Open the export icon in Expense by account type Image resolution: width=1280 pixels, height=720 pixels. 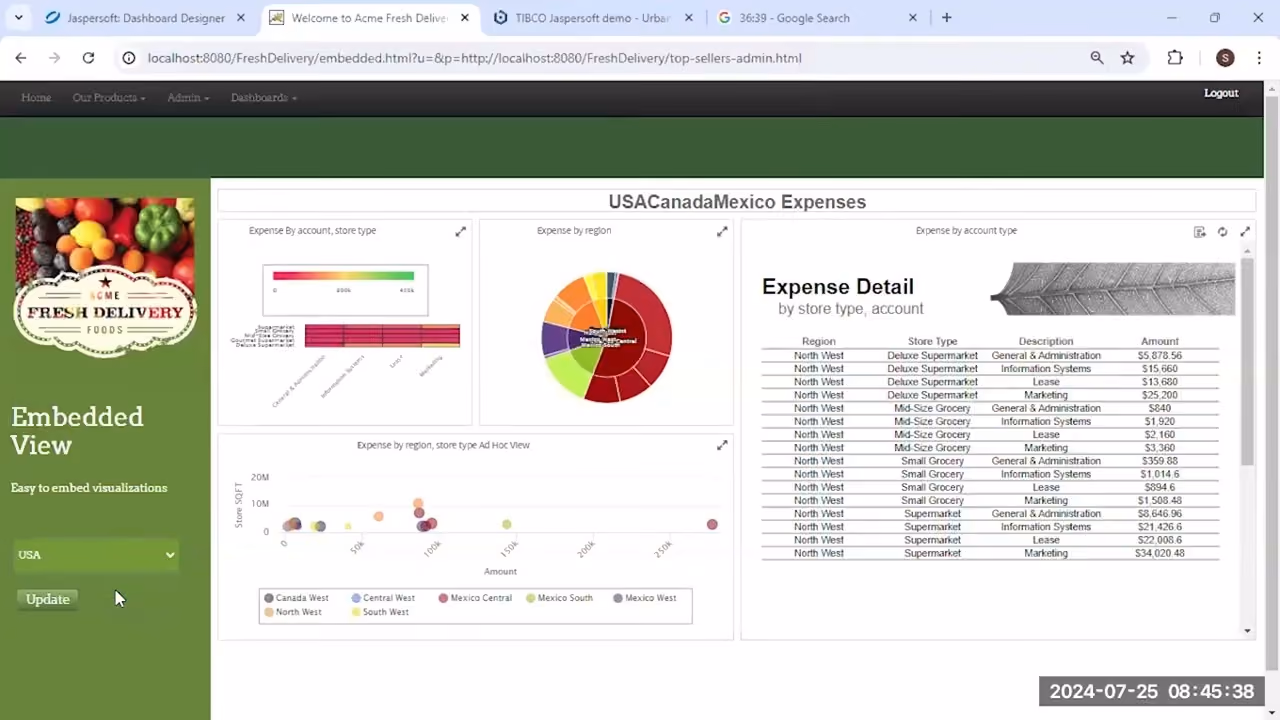1199,231
